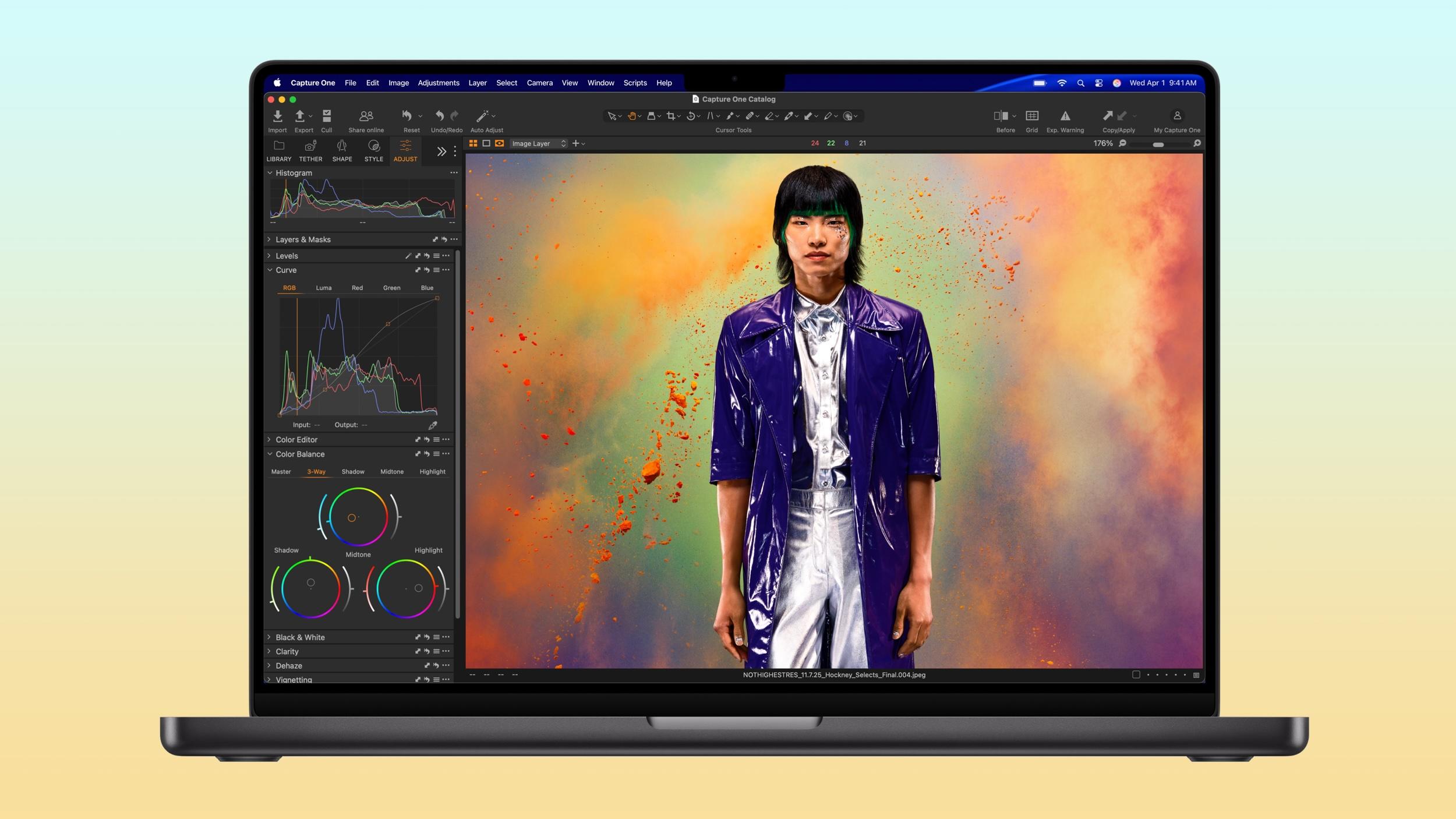Click the Auto Adjust magic wand
Screen dimensions: 1456x819
click(482, 116)
